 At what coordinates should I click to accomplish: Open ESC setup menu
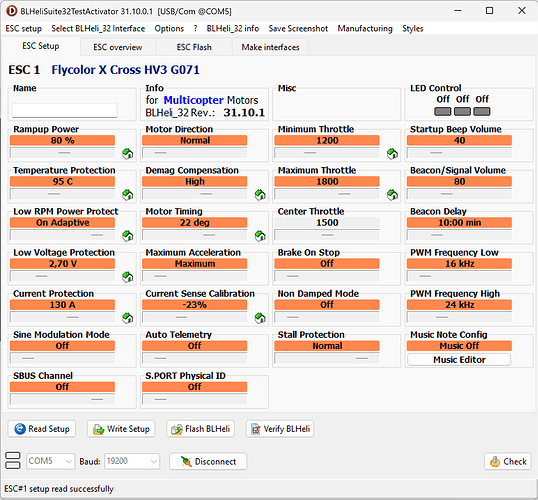(24, 28)
